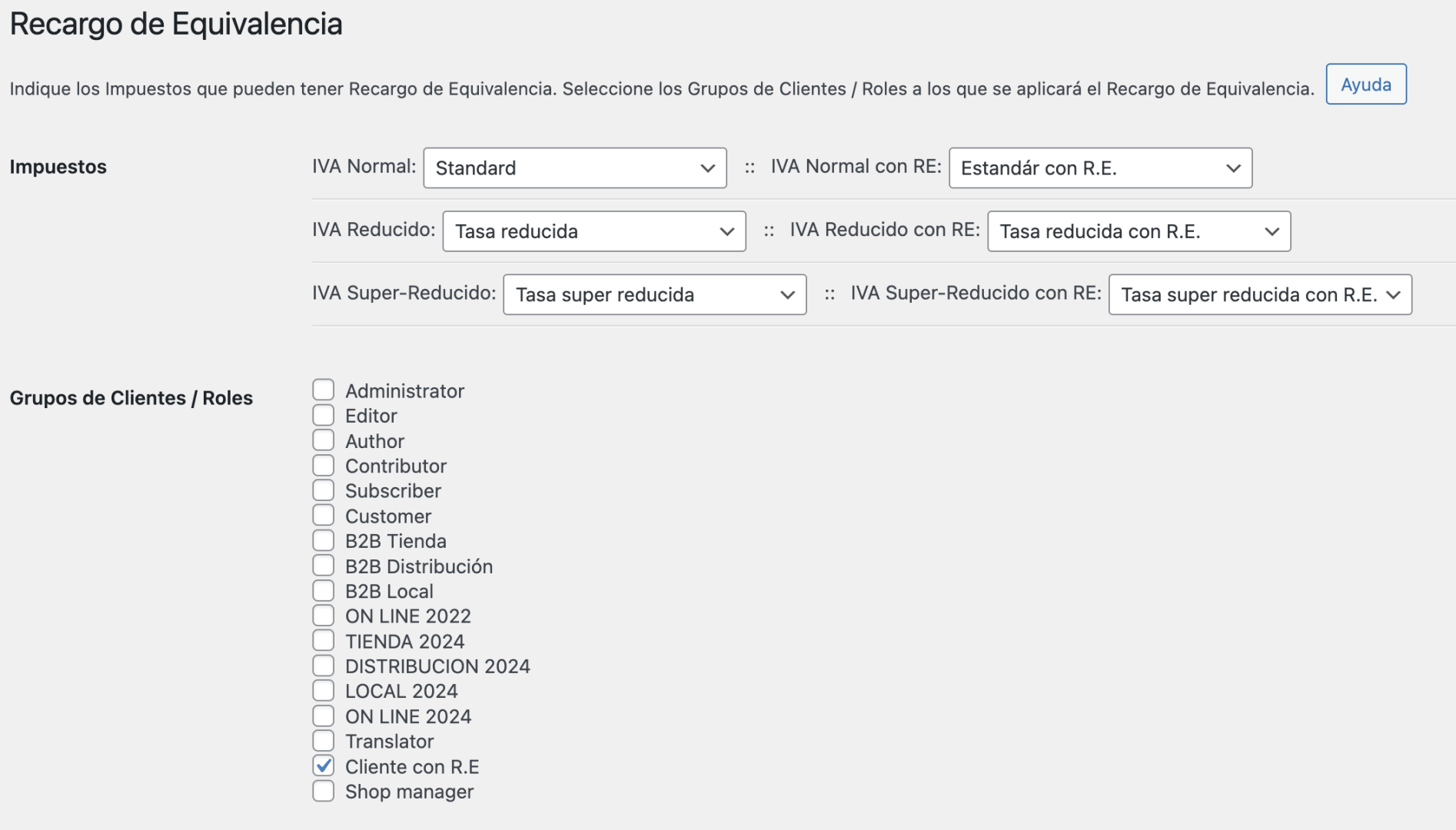Enable the Translator role checkbox
This screenshot has width=1456, height=830.
324,741
